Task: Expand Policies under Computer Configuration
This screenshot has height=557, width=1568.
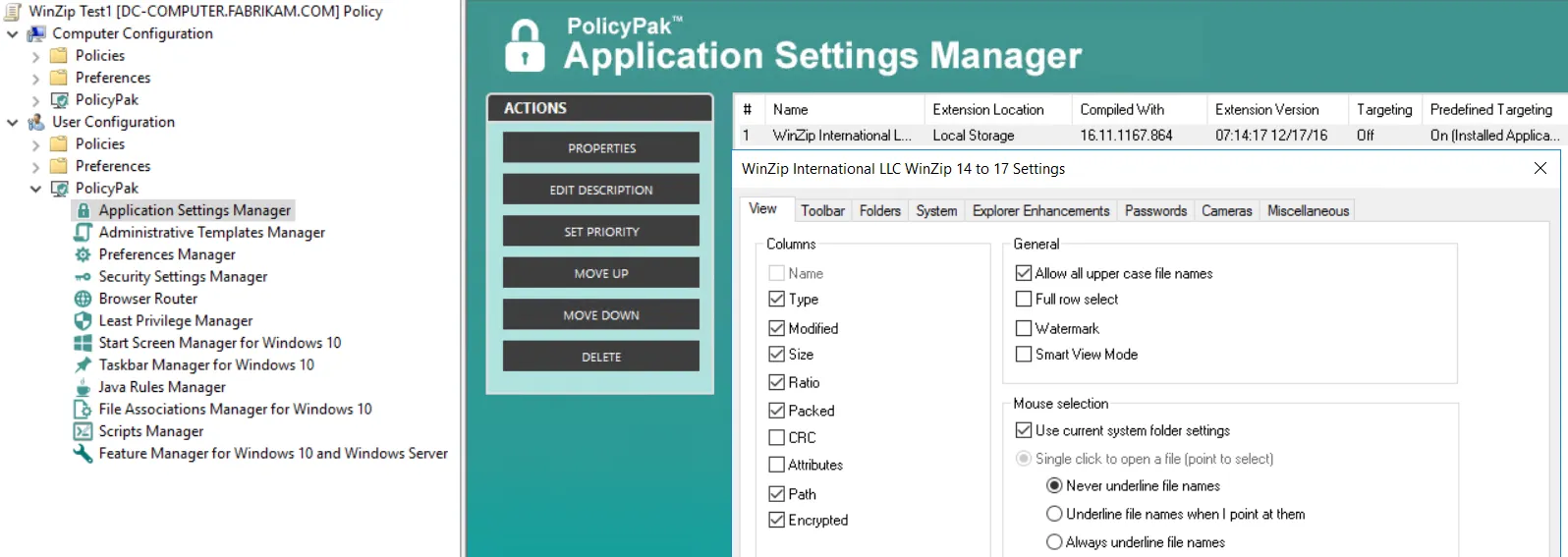Action: [x=36, y=56]
